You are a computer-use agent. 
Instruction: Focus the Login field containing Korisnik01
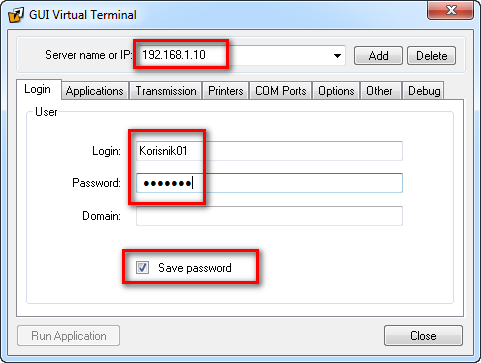tap(269, 151)
